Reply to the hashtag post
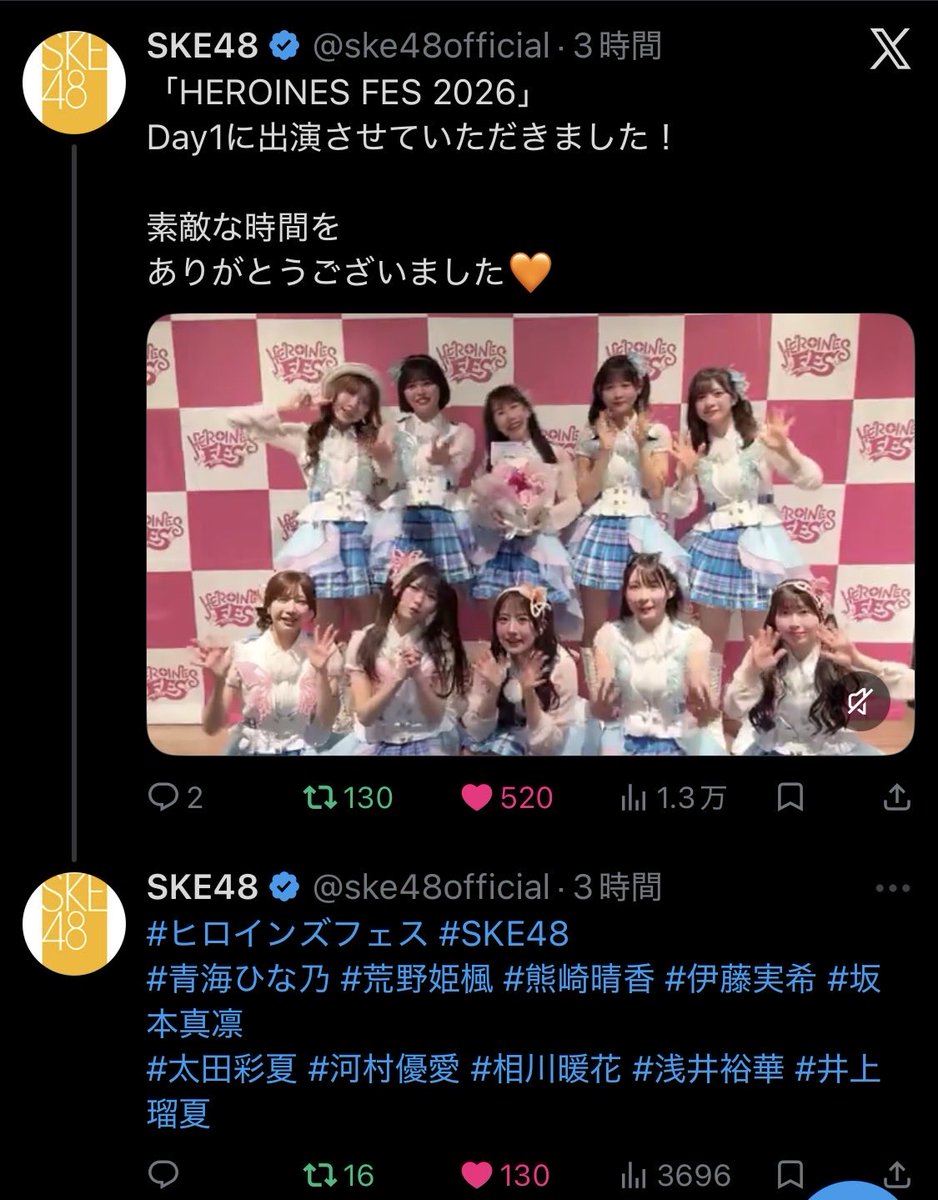The height and width of the screenshot is (1200, 938). click(162, 1174)
